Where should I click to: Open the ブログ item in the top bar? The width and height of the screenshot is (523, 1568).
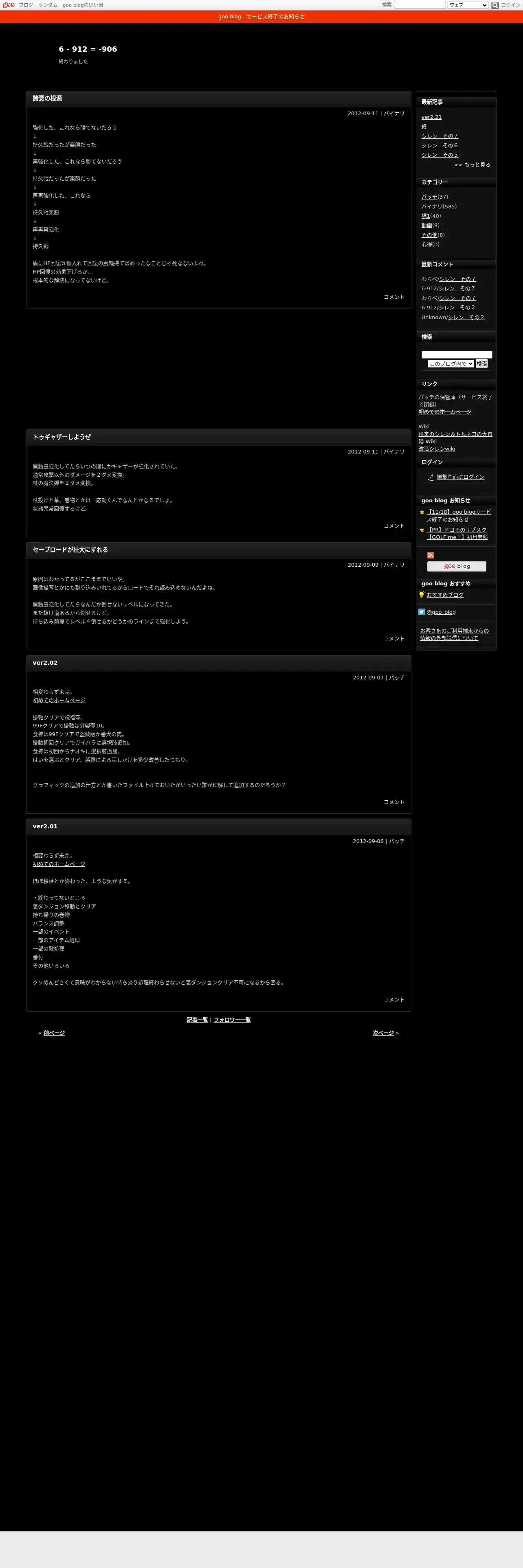[26, 5]
